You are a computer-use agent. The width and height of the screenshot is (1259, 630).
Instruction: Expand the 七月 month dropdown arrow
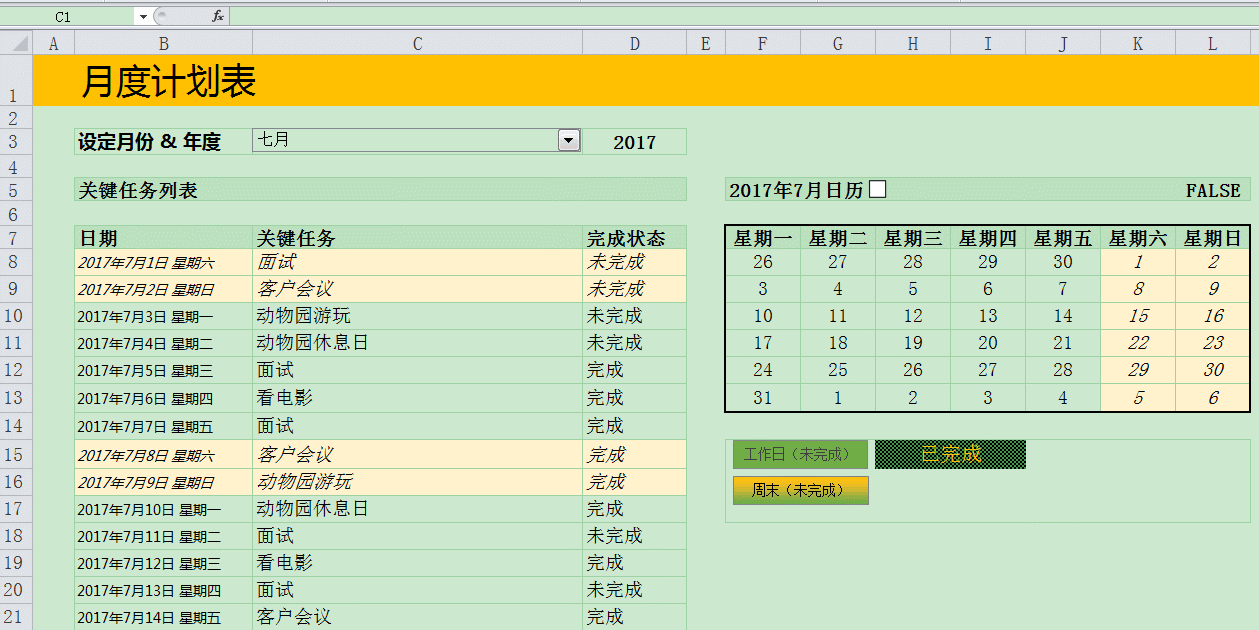click(568, 141)
